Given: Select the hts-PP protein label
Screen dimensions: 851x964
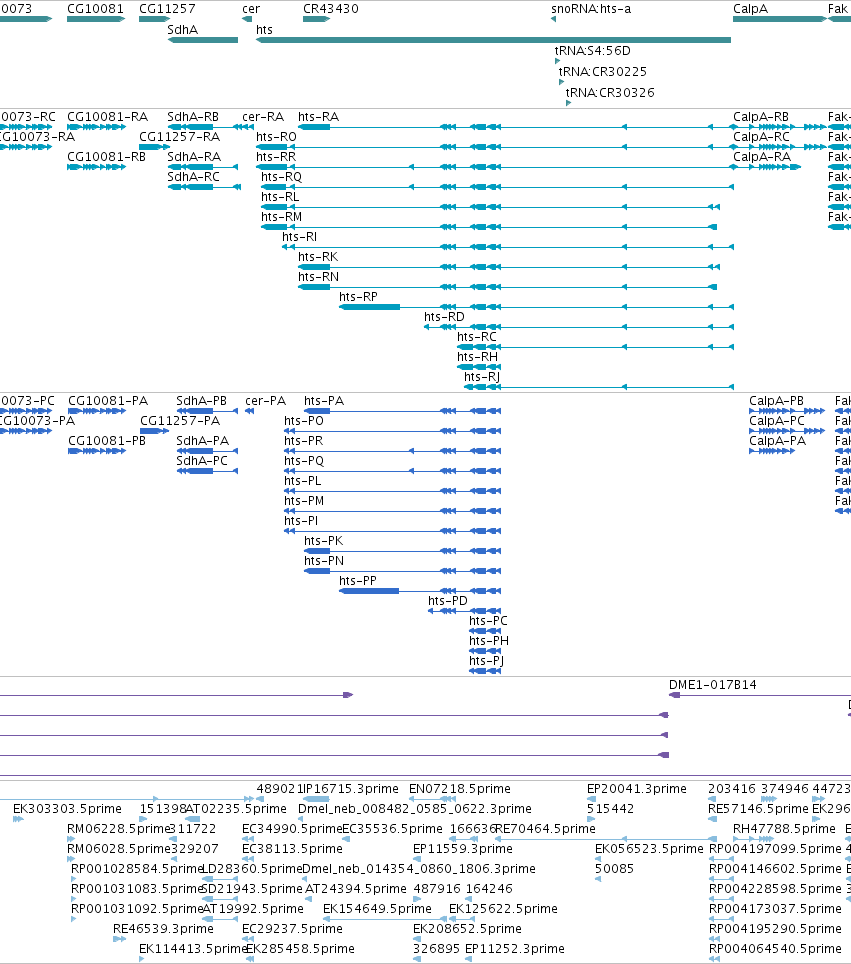Looking at the screenshot, I should tap(358, 581).
